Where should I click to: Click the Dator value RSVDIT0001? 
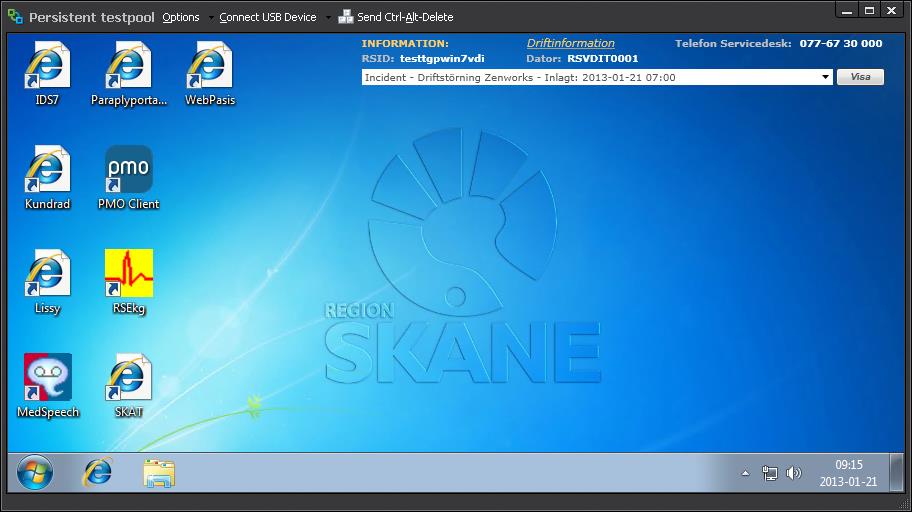tap(603, 59)
